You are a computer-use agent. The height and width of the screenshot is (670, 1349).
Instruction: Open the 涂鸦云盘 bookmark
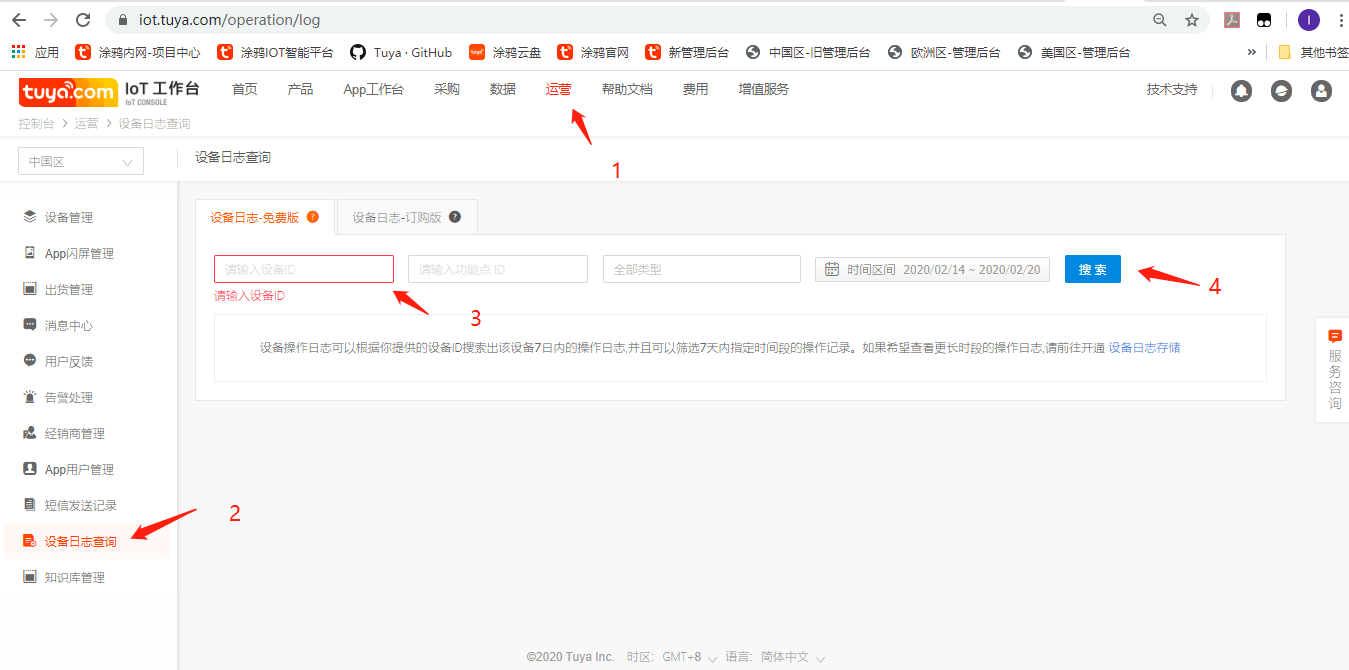click(x=505, y=52)
